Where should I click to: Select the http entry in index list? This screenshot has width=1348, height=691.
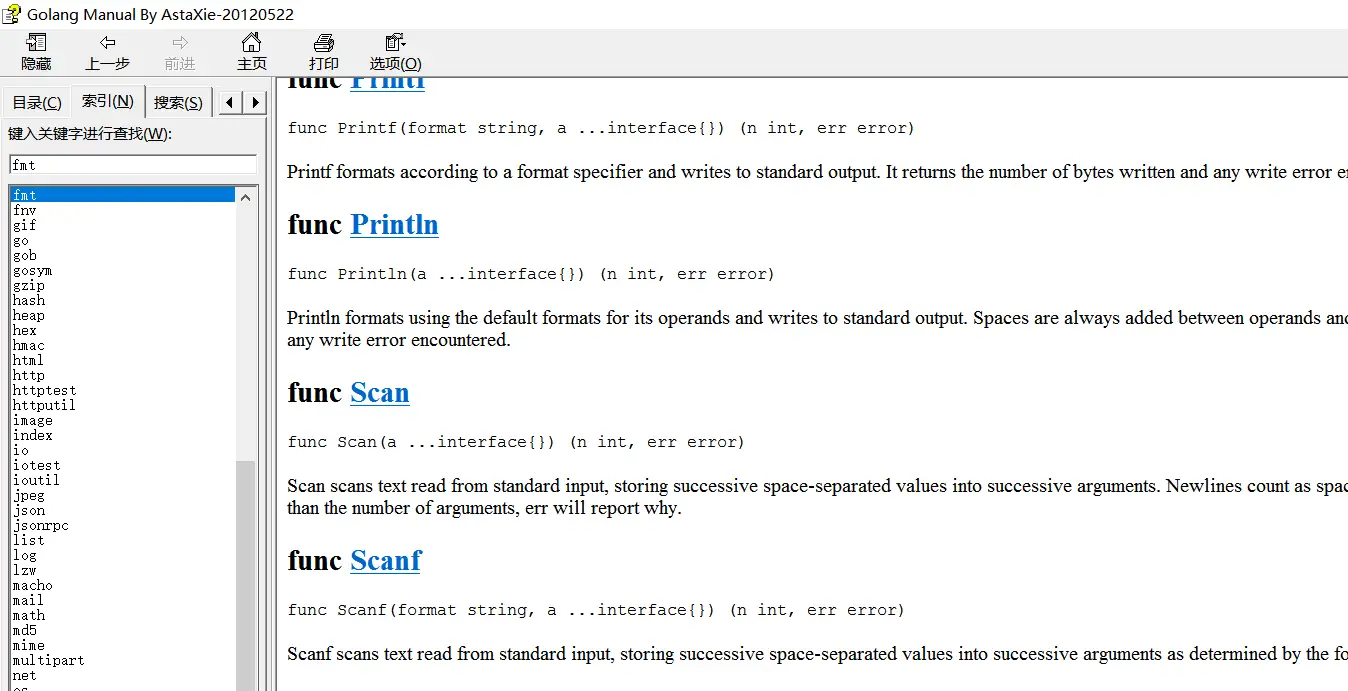coord(29,376)
